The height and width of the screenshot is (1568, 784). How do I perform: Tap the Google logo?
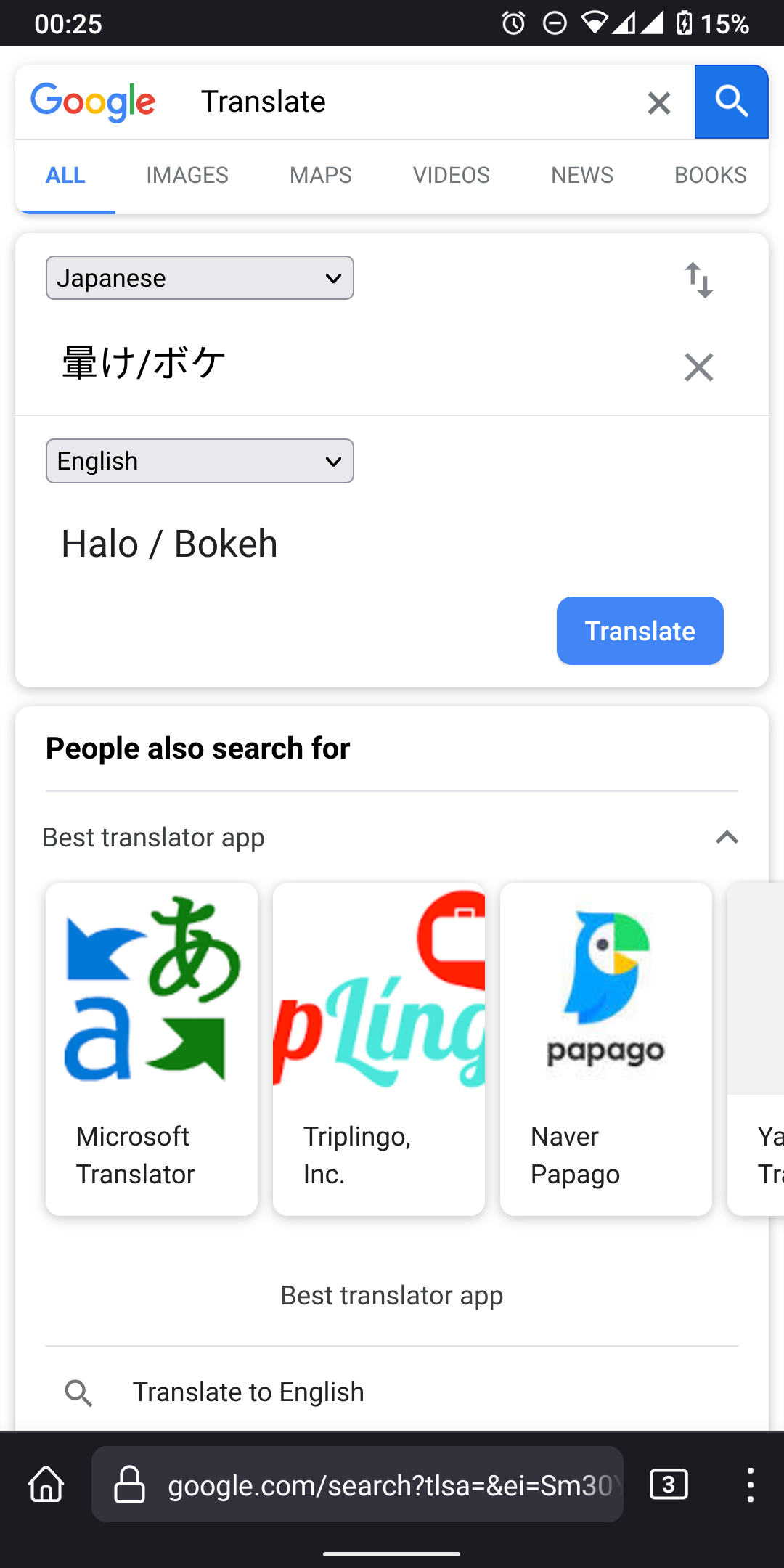point(93,102)
